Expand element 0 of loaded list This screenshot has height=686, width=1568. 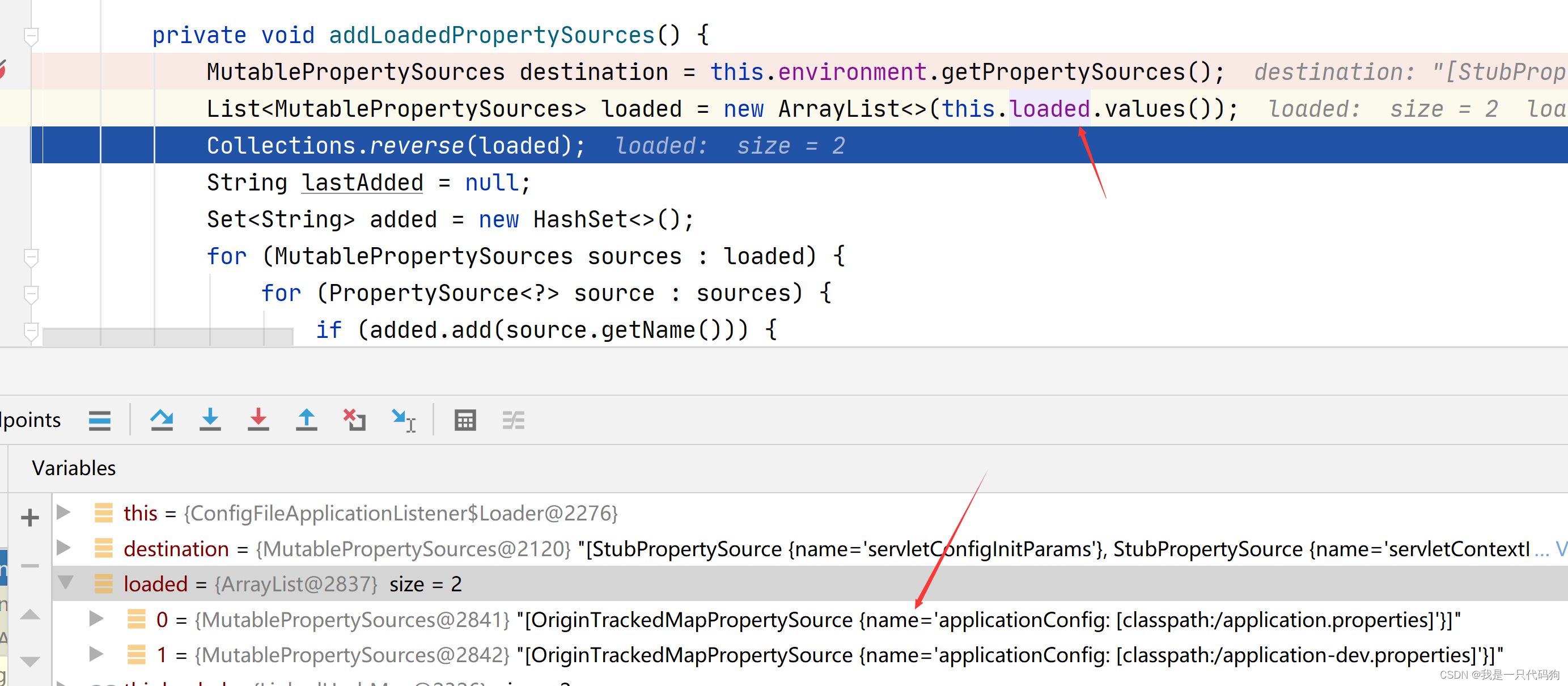tap(96, 619)
